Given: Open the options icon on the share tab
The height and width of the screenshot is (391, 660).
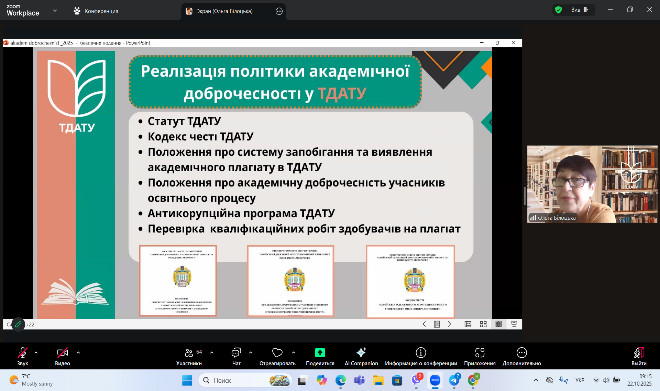Looking at the screenshot, I should pos(279,11).
